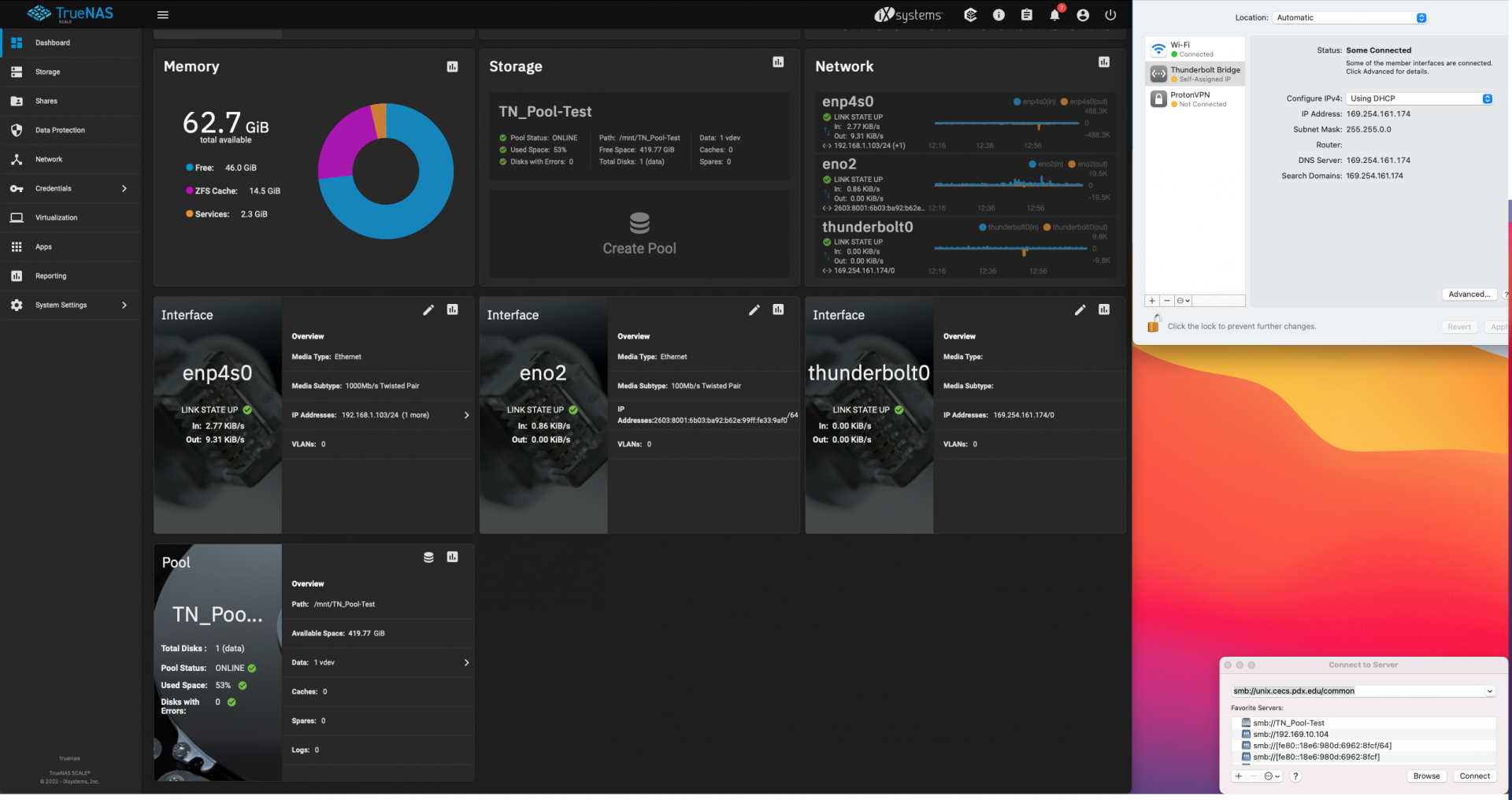Expand enp4s0 IP Addresses details arrow
Viewport: 1512px width, 800px height.
click(466, 415)
